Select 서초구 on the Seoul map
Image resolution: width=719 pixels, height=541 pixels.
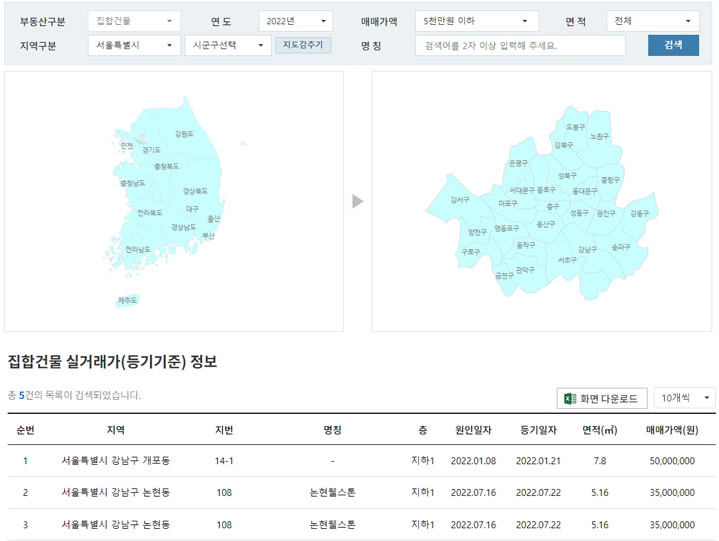click(x=567, y=259)
